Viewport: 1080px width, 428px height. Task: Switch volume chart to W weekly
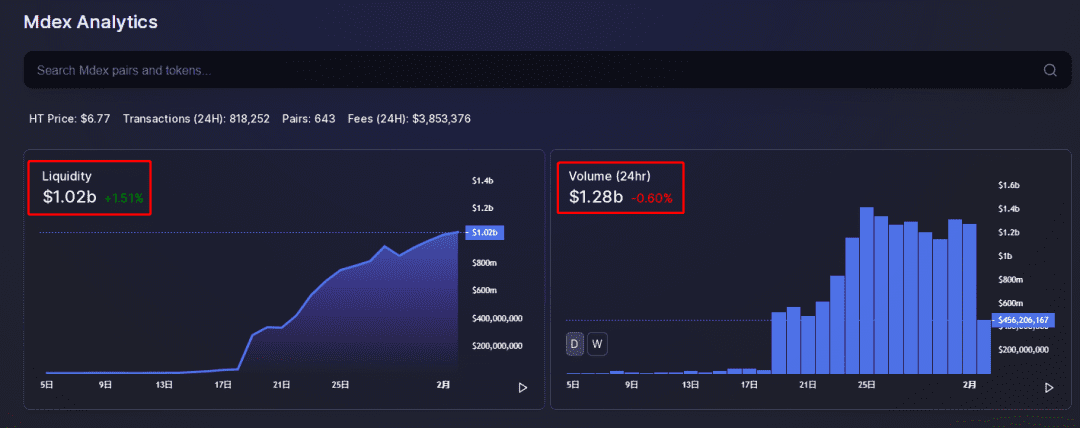(598, 344)
